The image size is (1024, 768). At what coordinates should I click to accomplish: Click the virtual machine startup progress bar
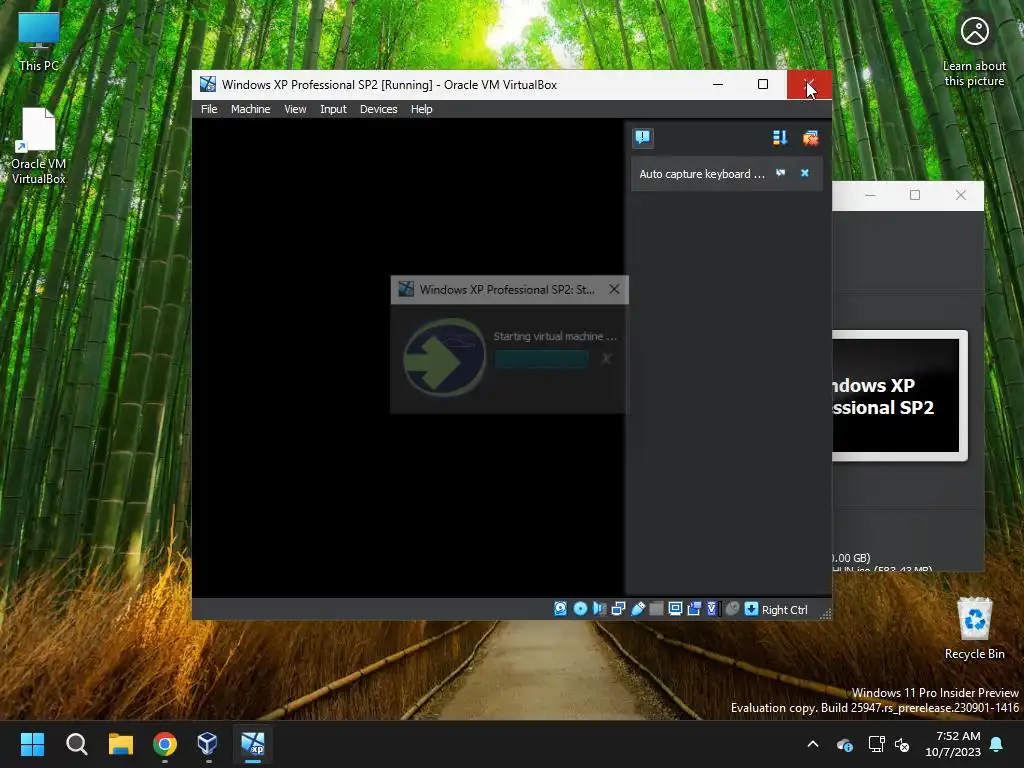click(x=541, y=359)
